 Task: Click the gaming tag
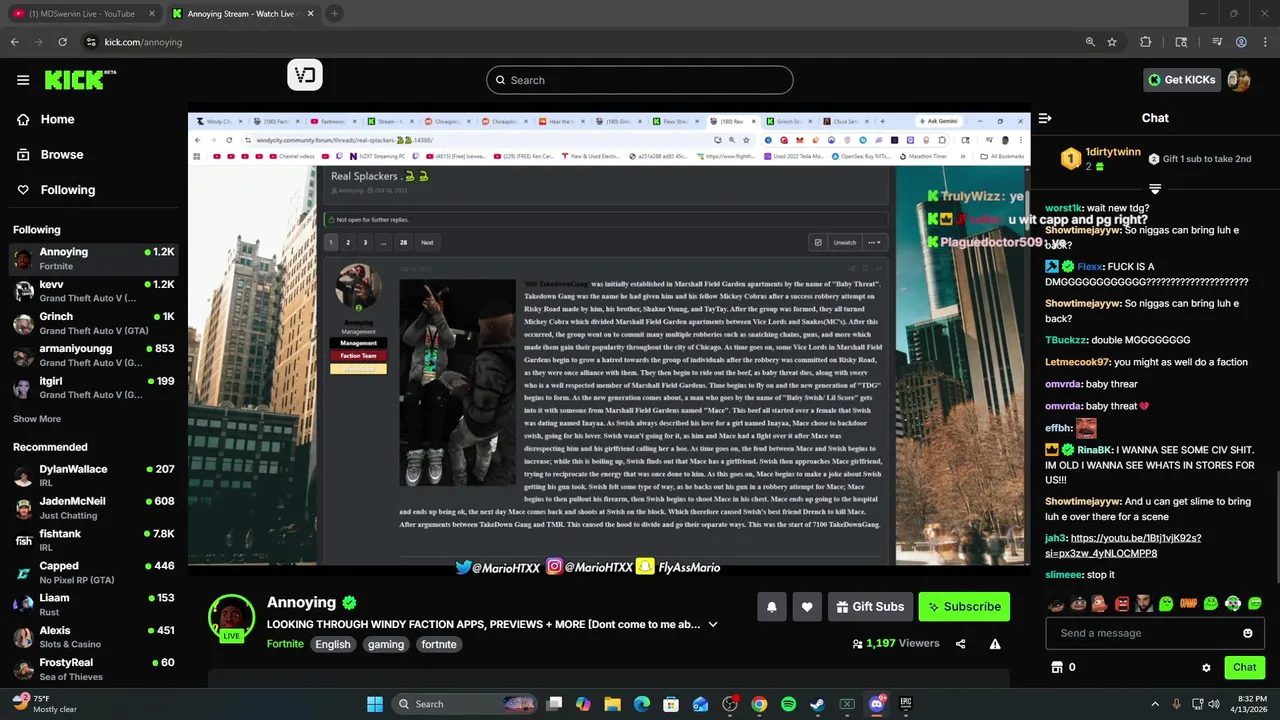pyautogui.click(x=386, y=644)
